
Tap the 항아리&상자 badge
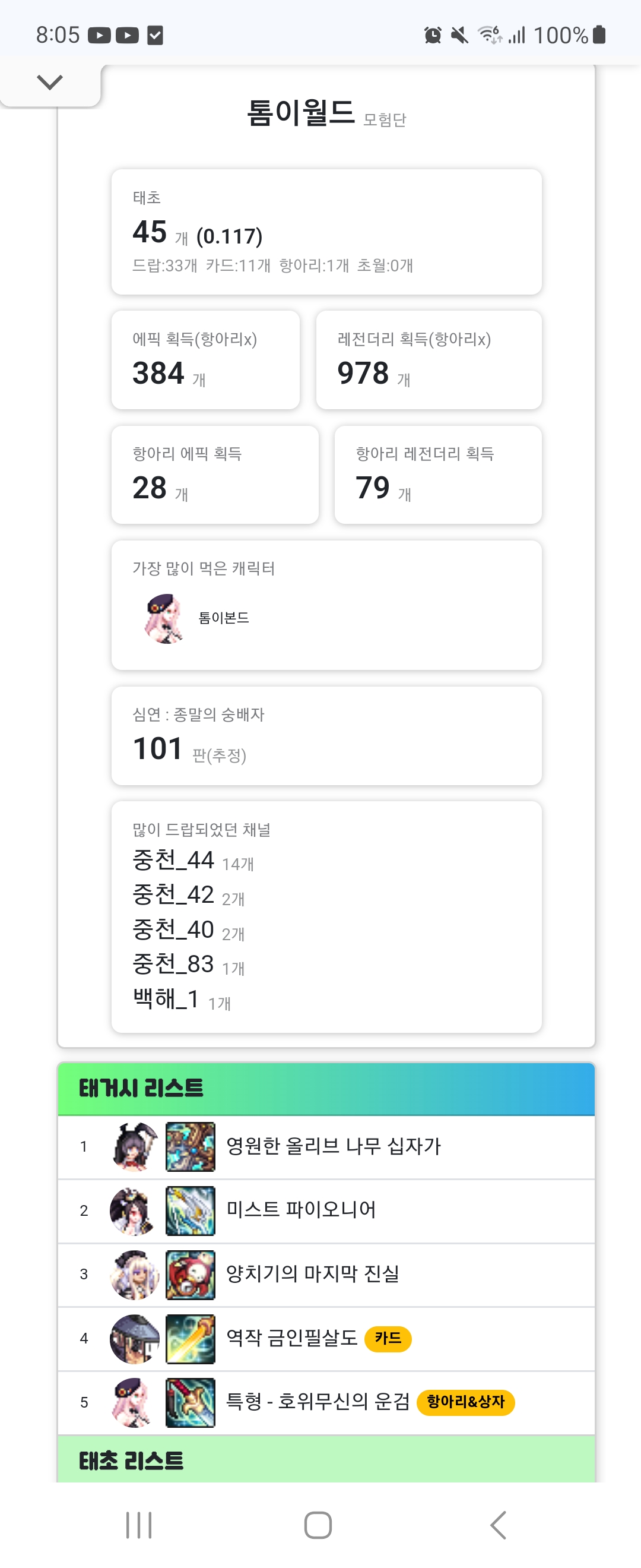point(465,1402)
